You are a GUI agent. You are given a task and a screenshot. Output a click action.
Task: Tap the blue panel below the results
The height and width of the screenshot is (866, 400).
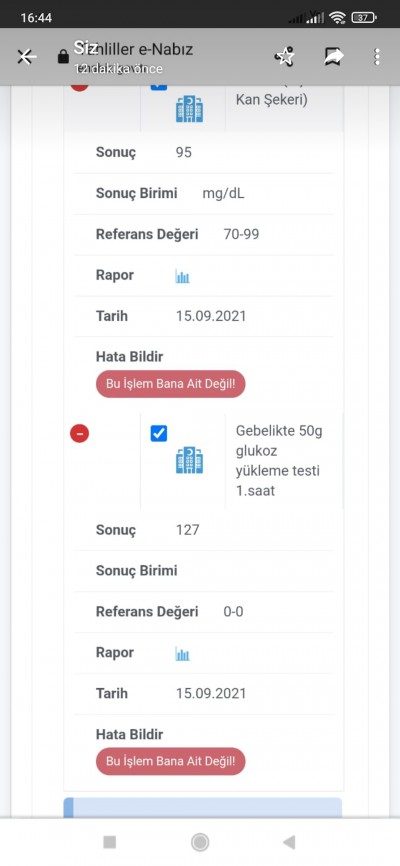pos(203,807)
